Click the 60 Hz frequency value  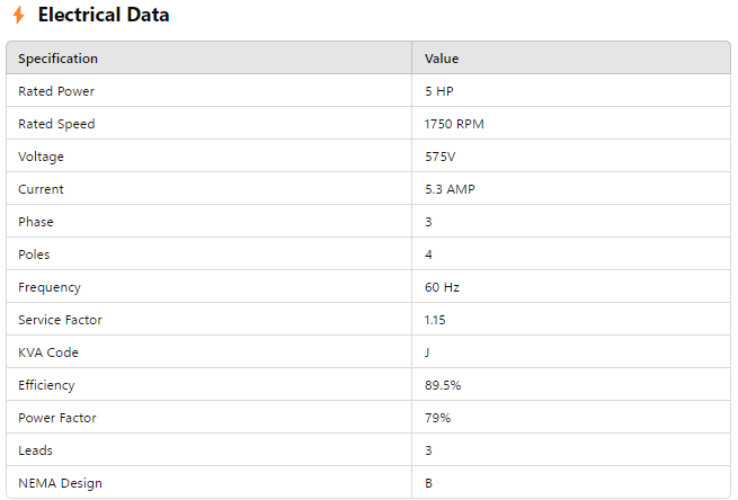442,287
